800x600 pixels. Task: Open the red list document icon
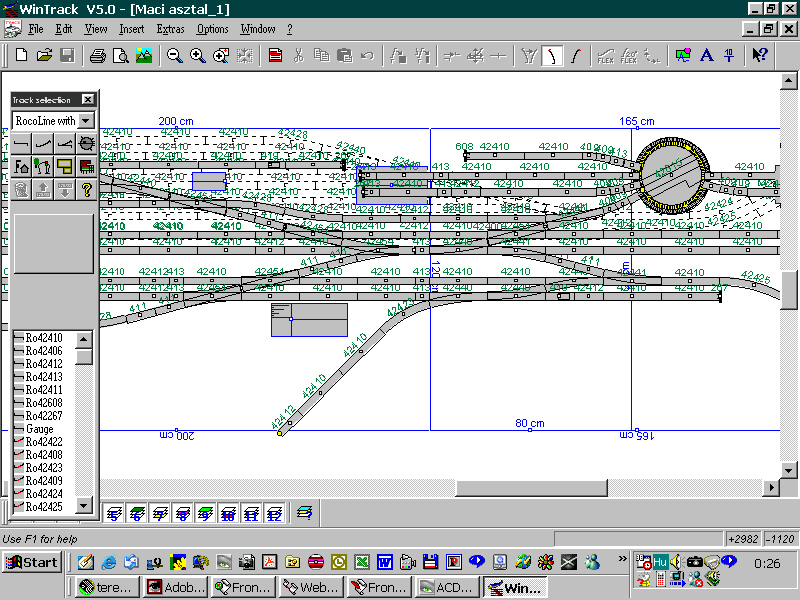[x=275, y=55]
